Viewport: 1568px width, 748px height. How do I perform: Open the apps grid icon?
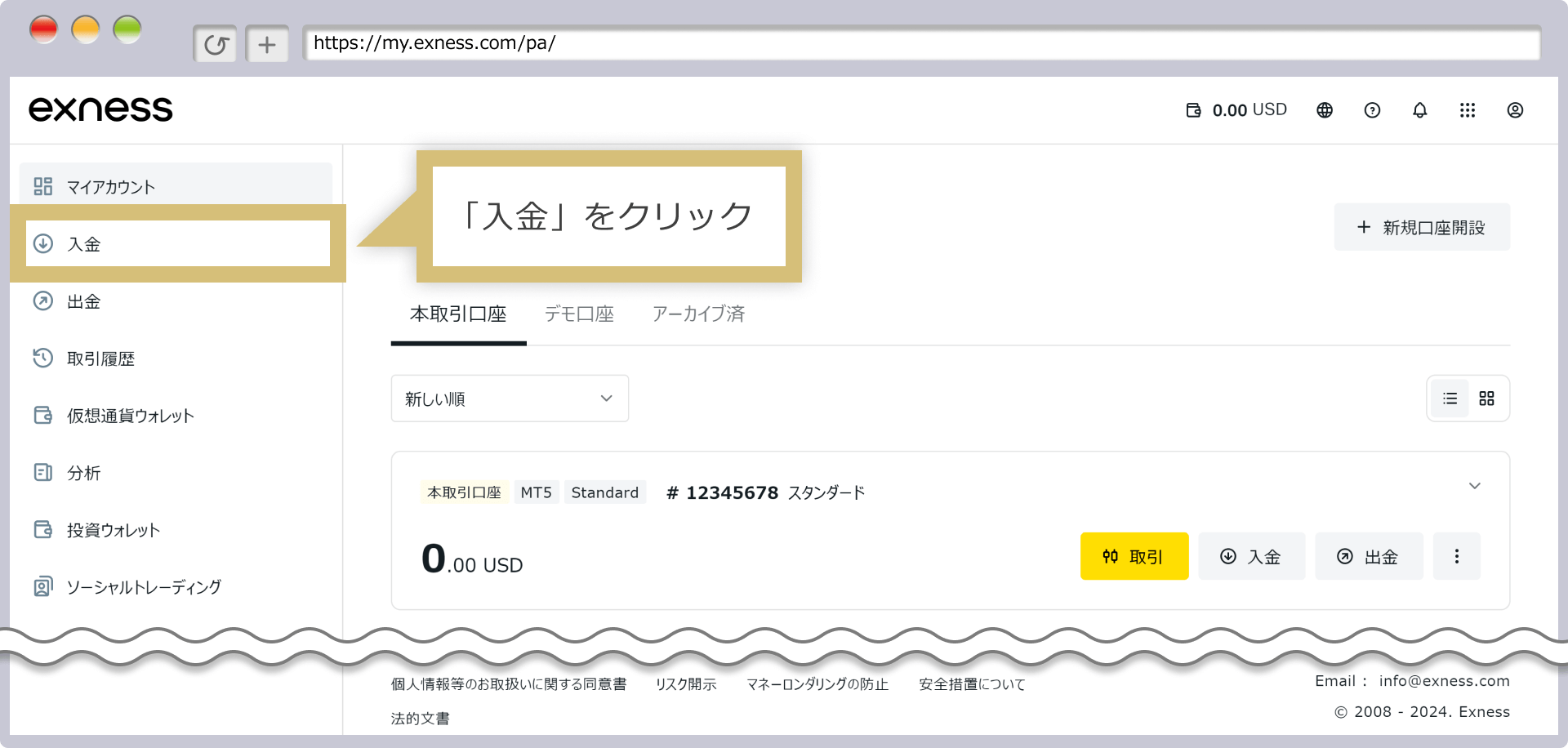(x=1468, y=109)
